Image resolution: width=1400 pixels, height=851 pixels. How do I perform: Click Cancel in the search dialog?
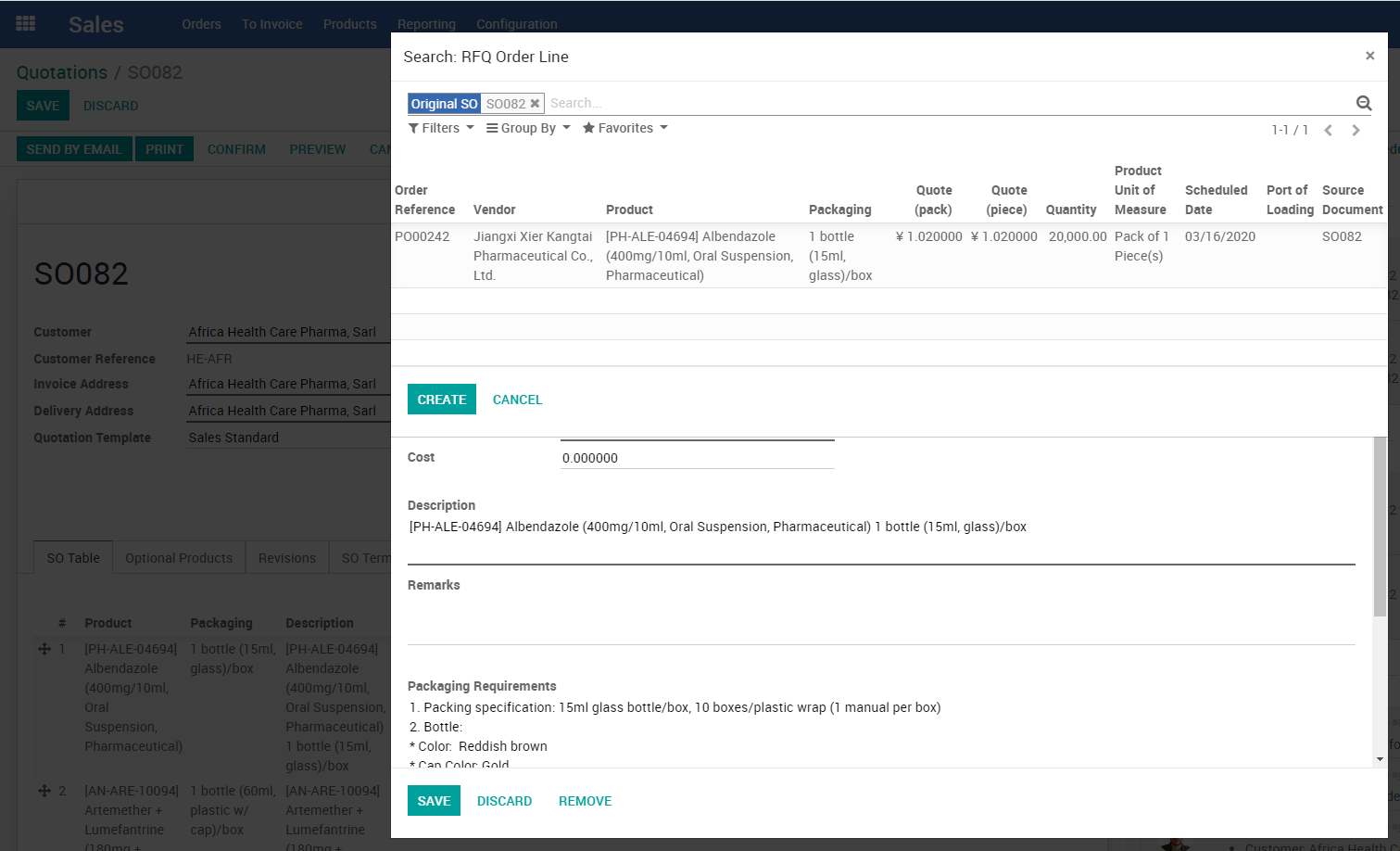pyautogui.click(x=517, y=400)
